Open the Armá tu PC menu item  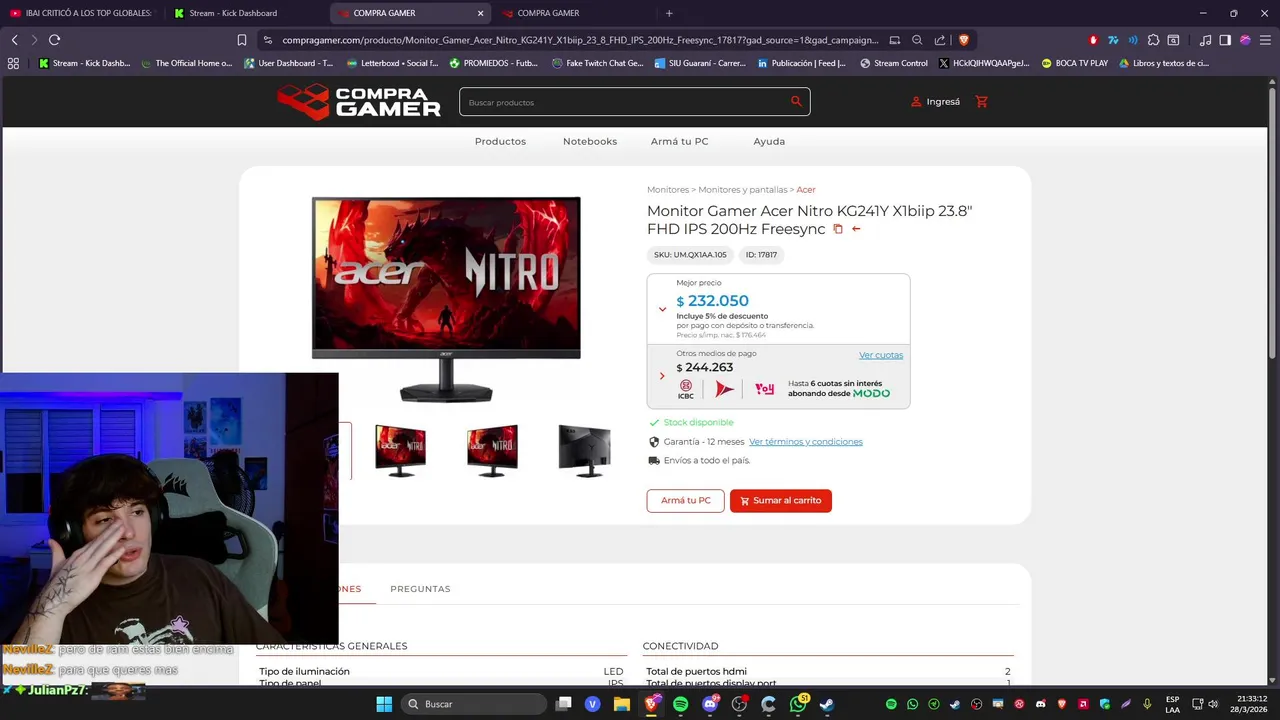point(679,141)
